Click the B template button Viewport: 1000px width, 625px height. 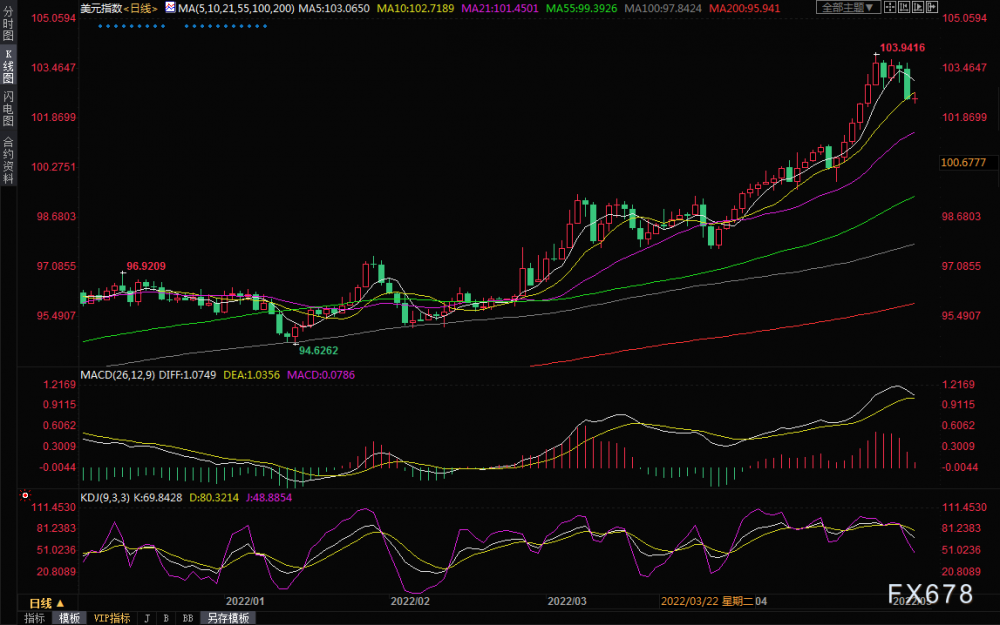click(x=166, y=618)
